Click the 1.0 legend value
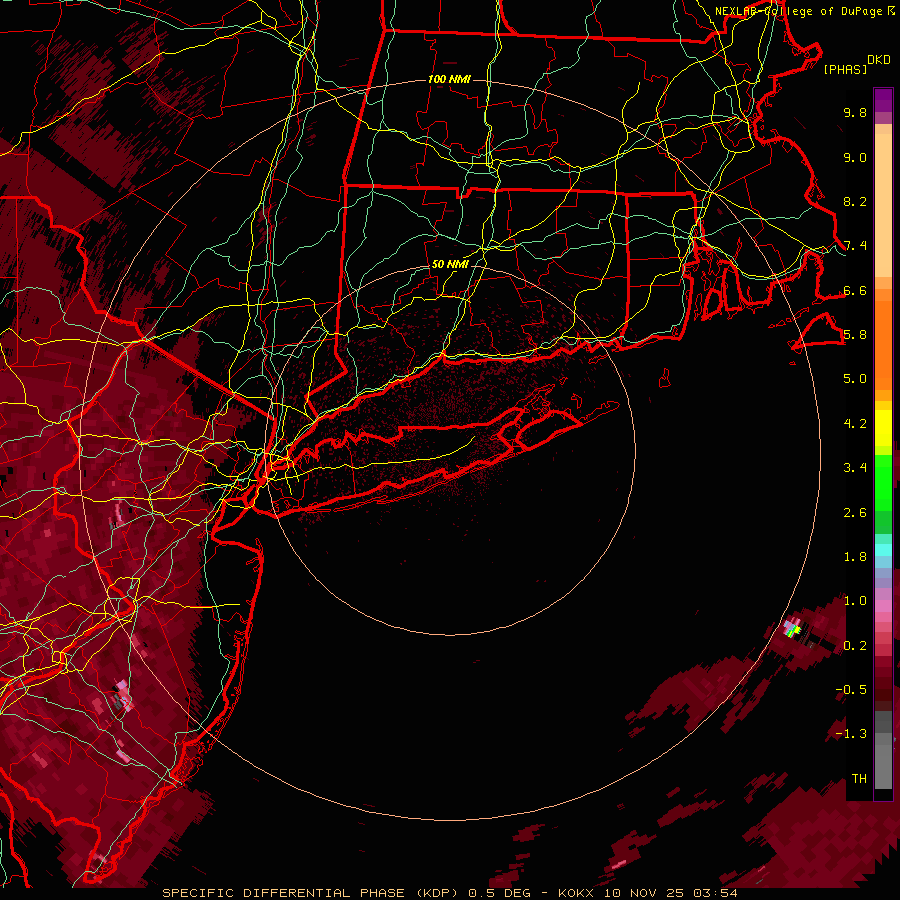 855,601
